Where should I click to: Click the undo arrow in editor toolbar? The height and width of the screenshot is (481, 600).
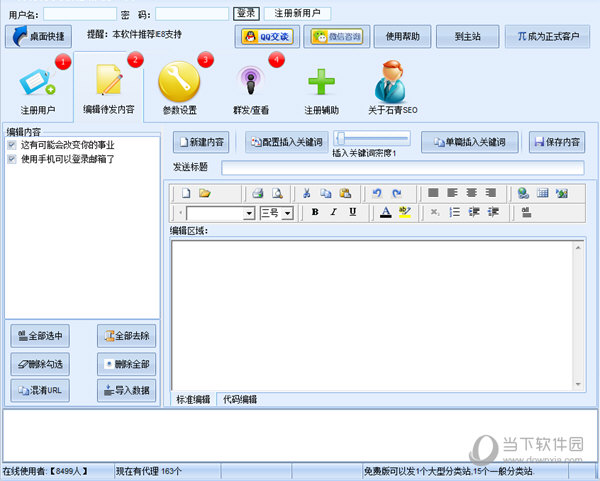pyautogui.click(x=377, y=193)
